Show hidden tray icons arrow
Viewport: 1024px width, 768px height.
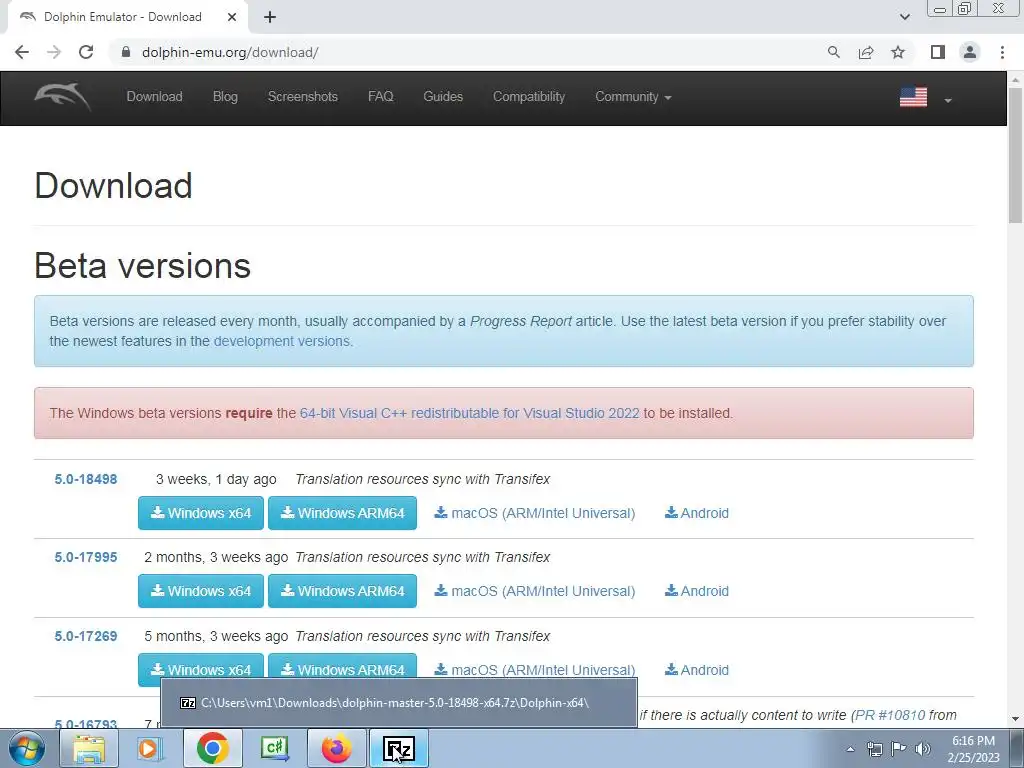[850, 749]
